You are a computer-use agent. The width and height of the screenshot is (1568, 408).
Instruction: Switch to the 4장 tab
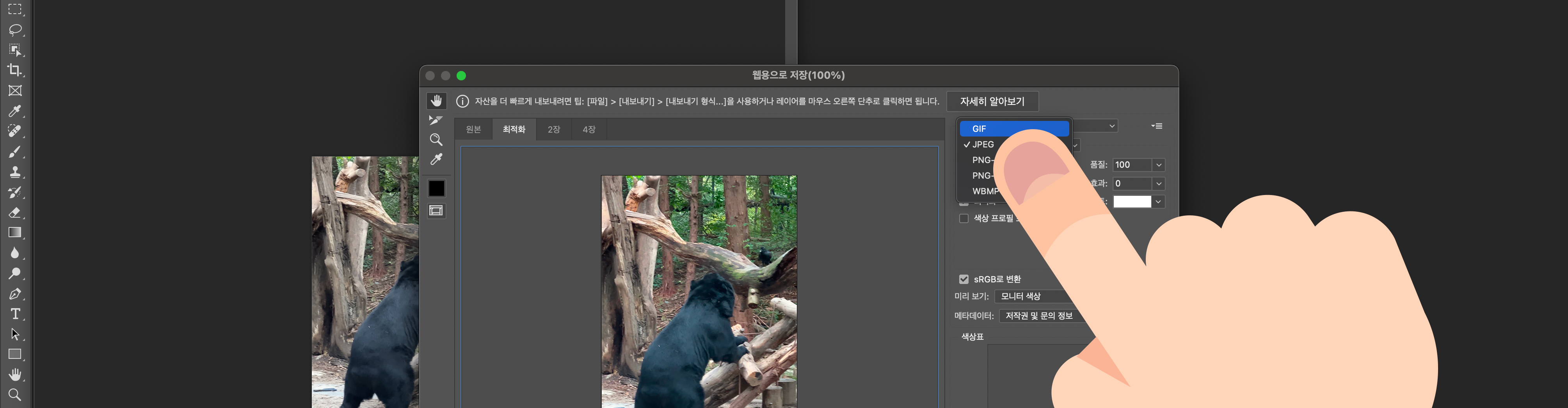click(588, 129)
